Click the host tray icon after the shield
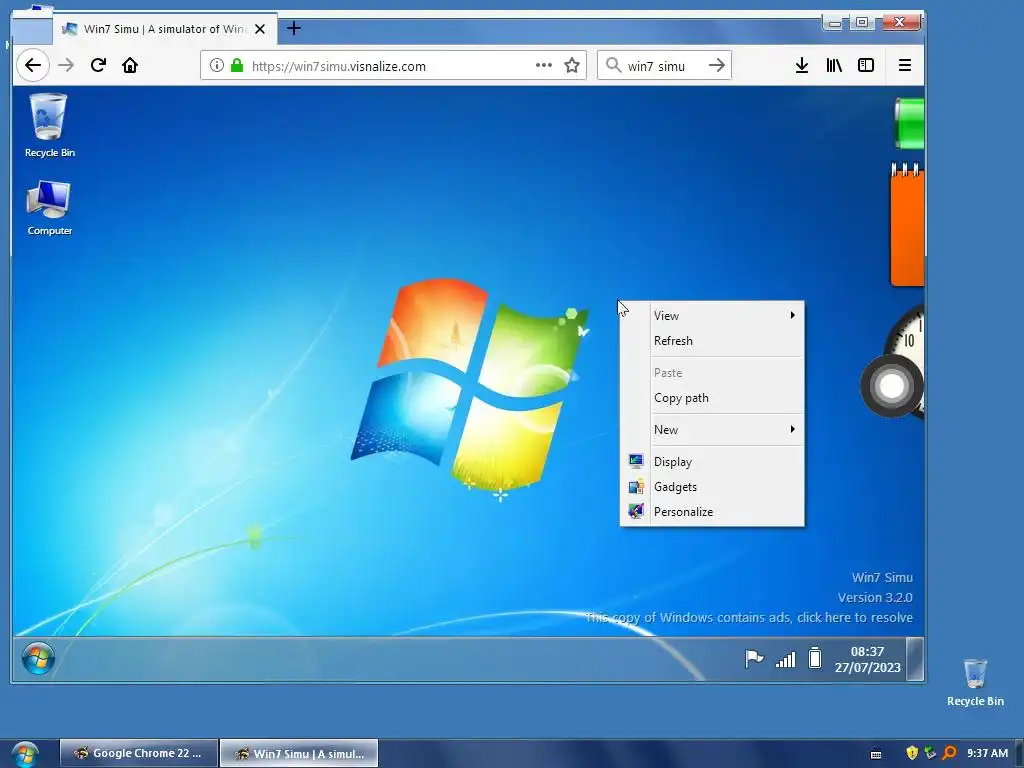 [x=930, y=753]
